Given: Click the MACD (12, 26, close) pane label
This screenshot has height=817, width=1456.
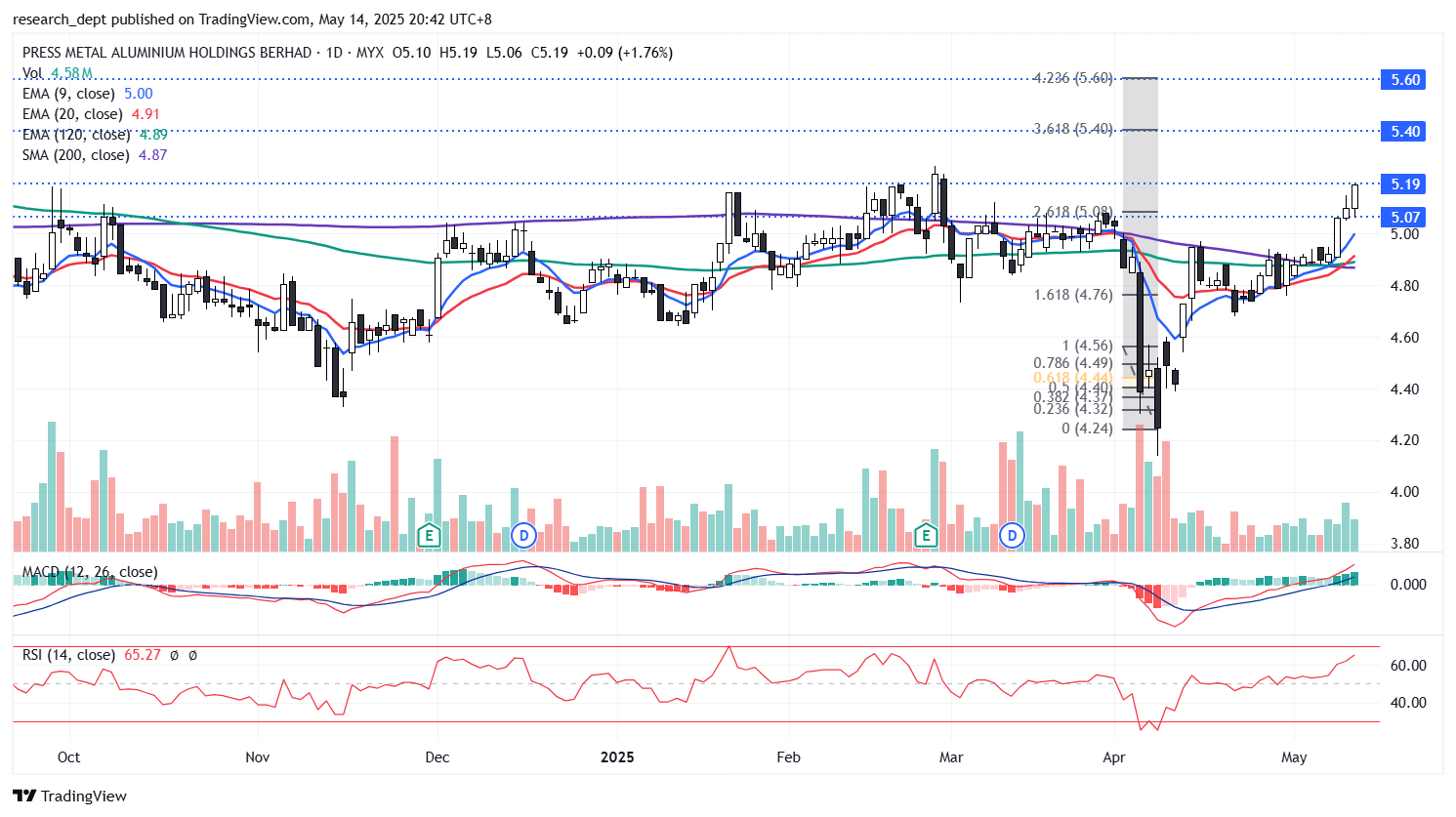Looking at the screenshot, I should 90,572.
